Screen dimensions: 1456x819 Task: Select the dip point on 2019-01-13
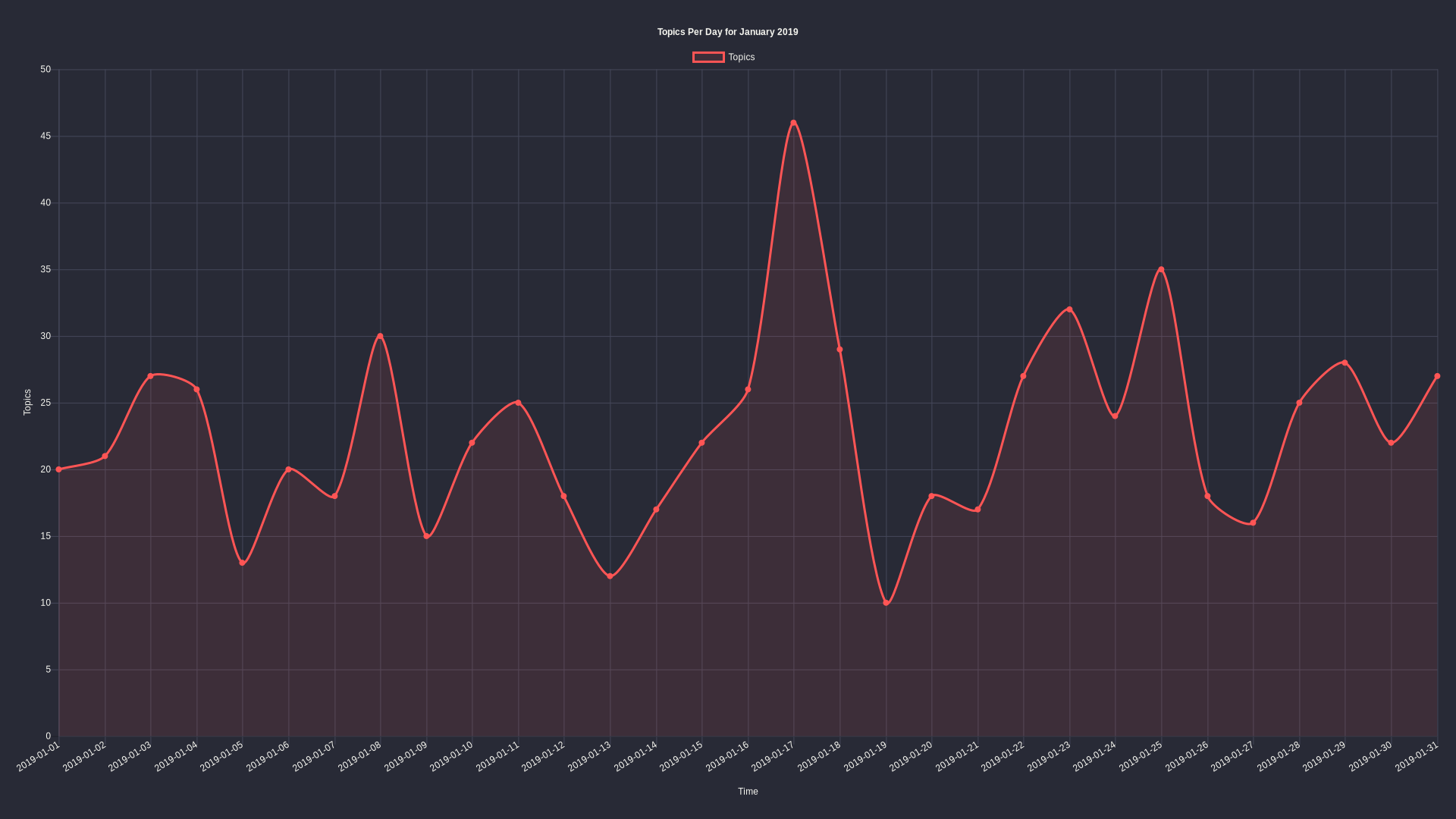click(610, 576)
